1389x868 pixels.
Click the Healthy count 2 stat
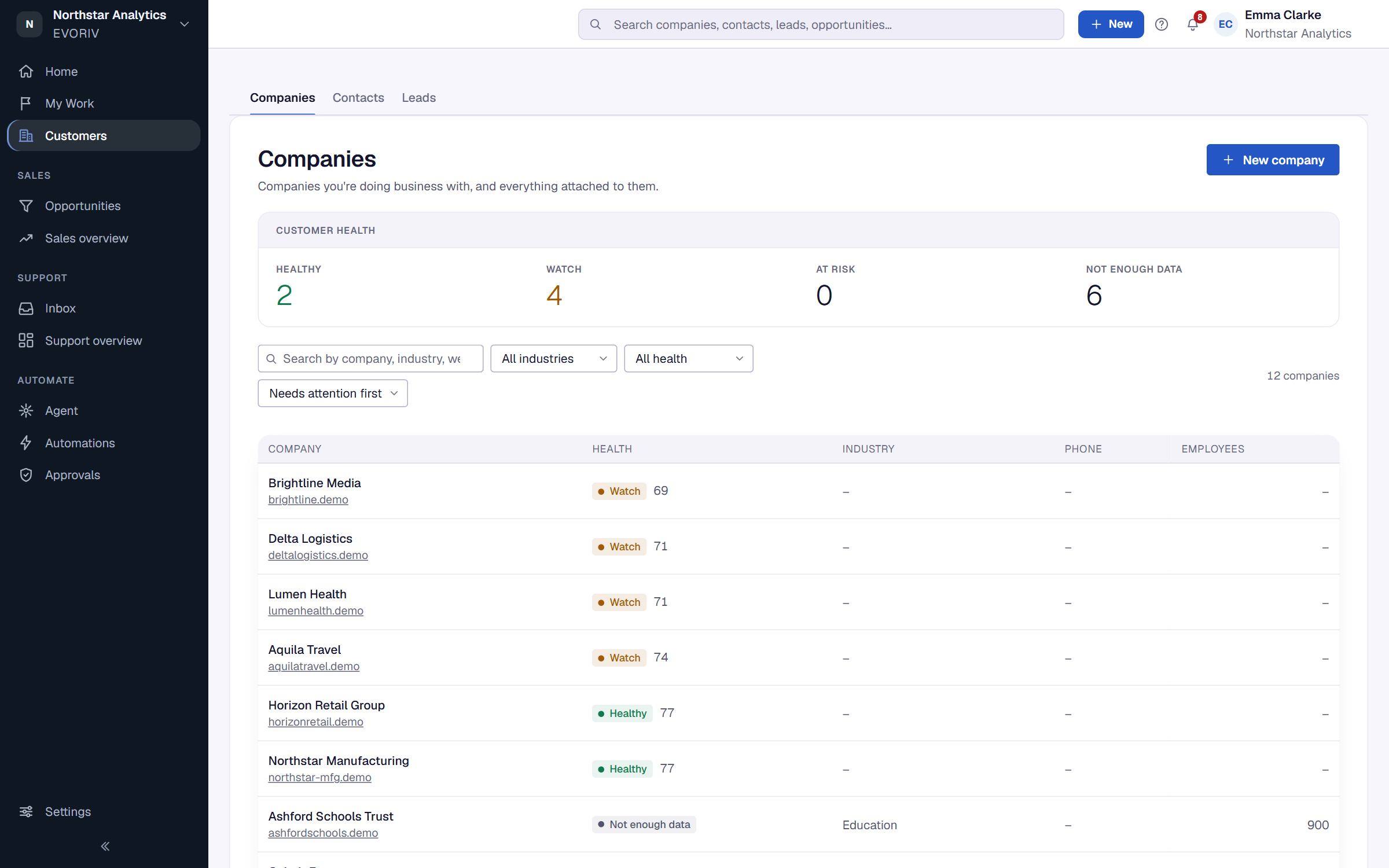pos(284,296)
